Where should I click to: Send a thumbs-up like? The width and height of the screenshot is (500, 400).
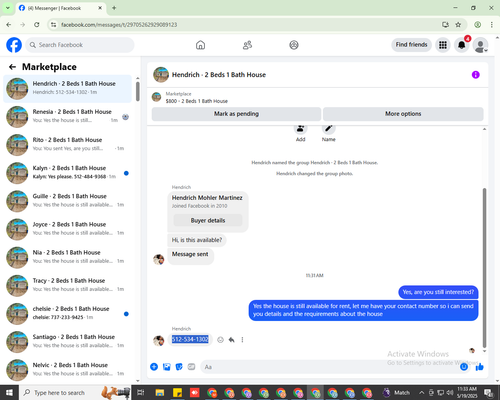480,367
